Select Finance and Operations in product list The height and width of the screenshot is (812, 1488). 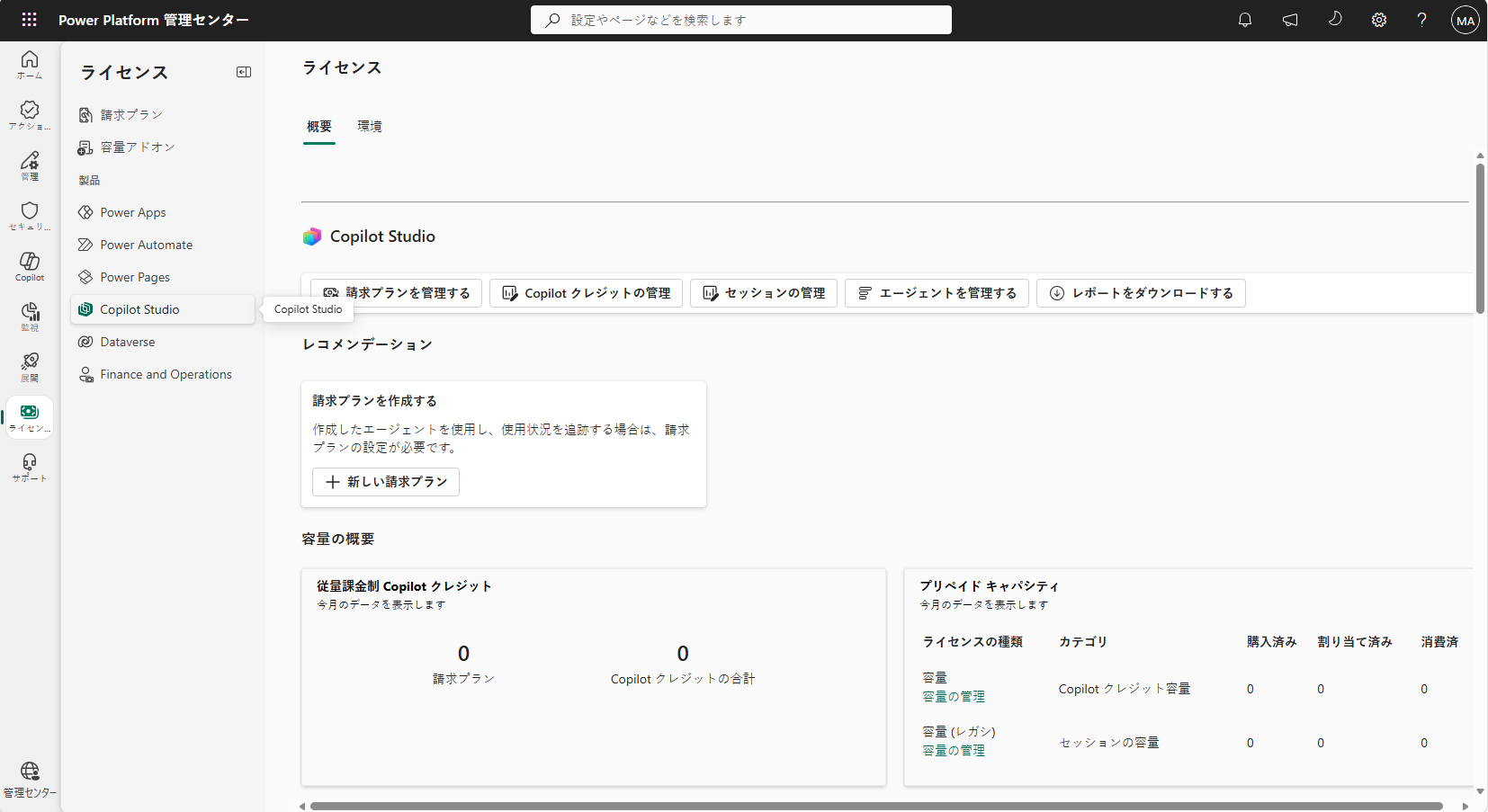[163, 374]
